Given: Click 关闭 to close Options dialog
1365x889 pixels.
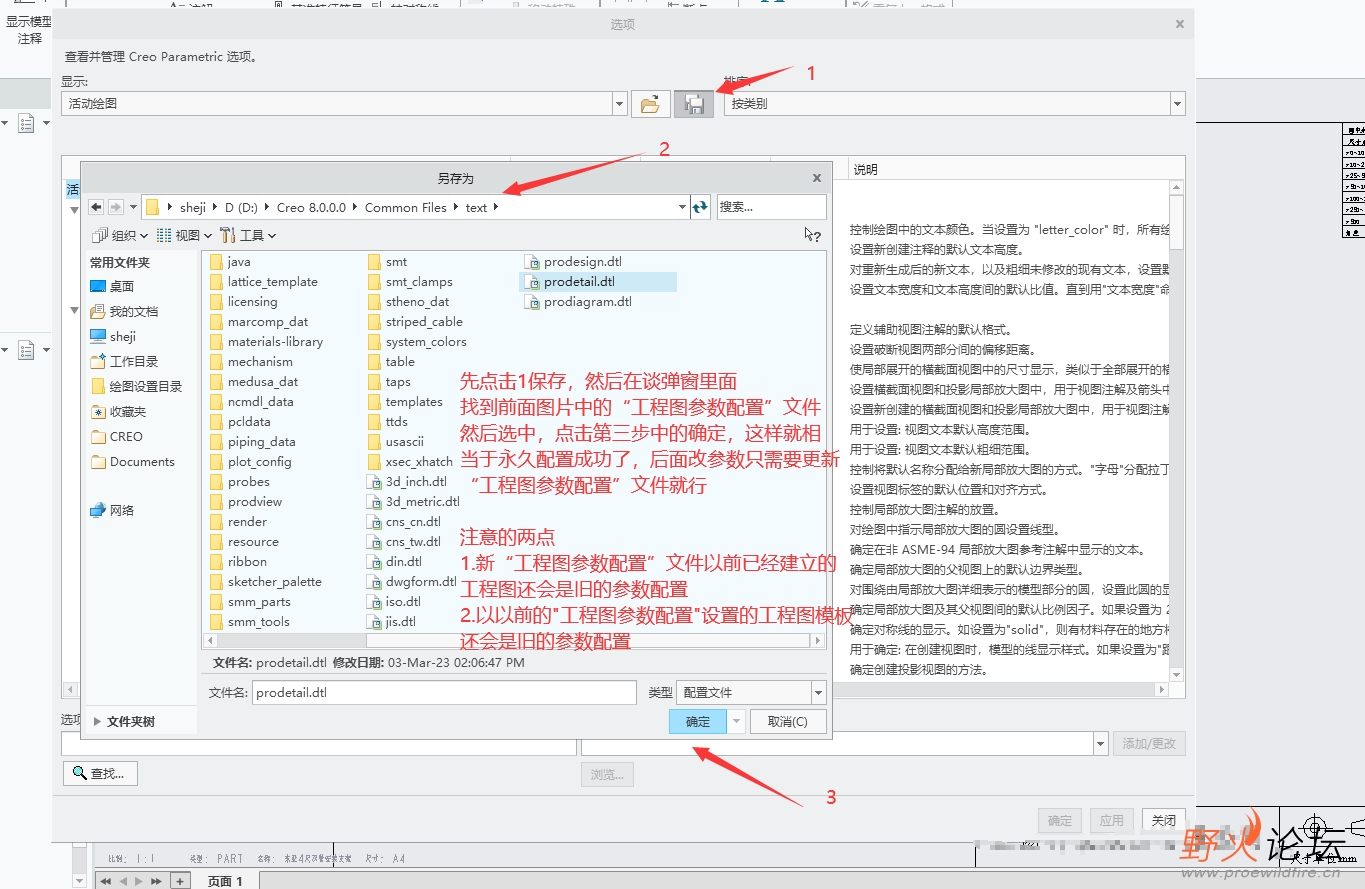Looking at the screenshot, I should pyautogui.click(x=1164, y=820).
